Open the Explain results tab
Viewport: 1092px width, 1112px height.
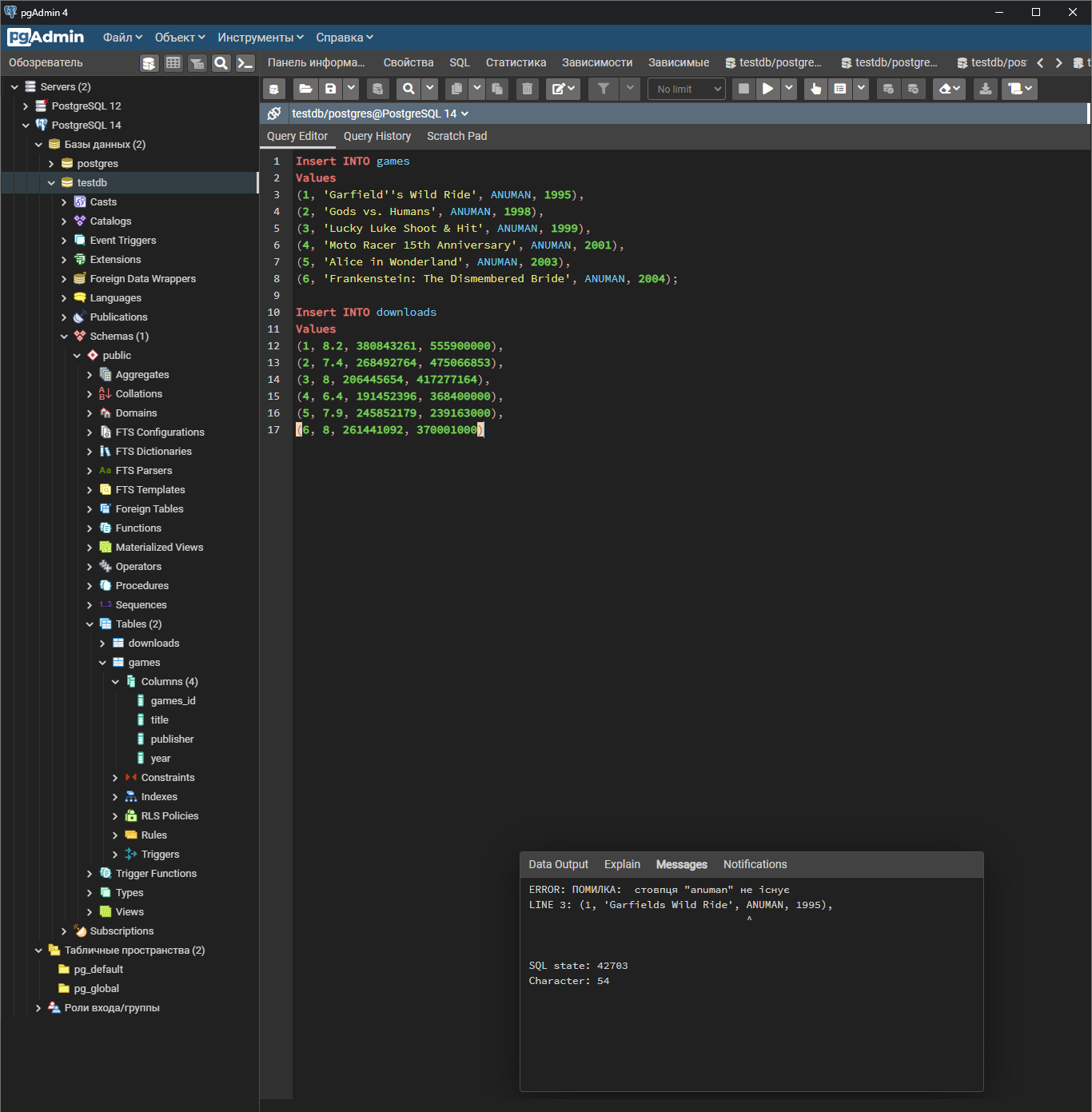622,864
